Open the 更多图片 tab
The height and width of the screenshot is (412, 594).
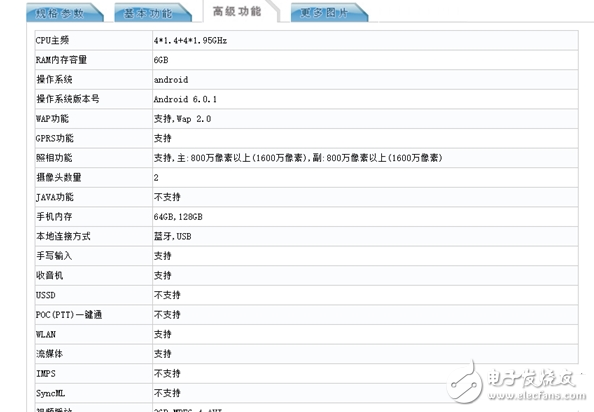click(329, 13)
